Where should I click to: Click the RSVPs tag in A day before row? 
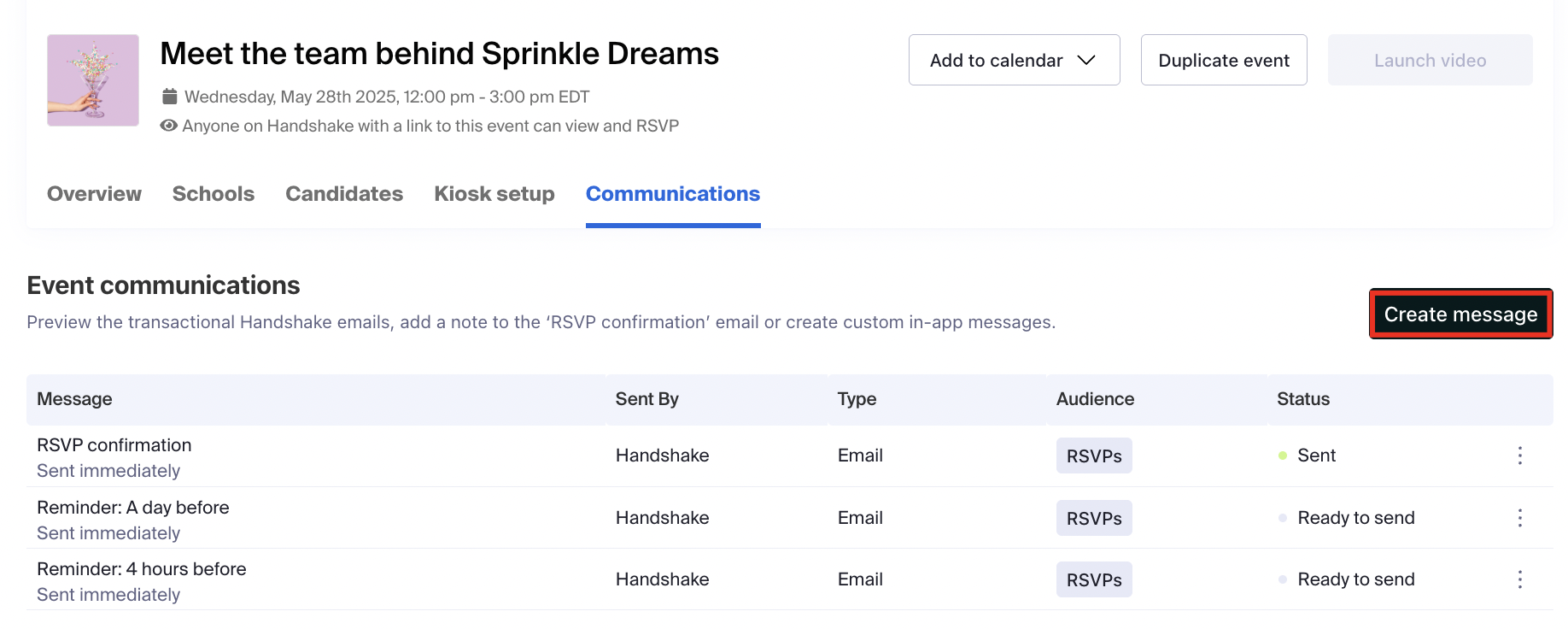pos(1094,518)
